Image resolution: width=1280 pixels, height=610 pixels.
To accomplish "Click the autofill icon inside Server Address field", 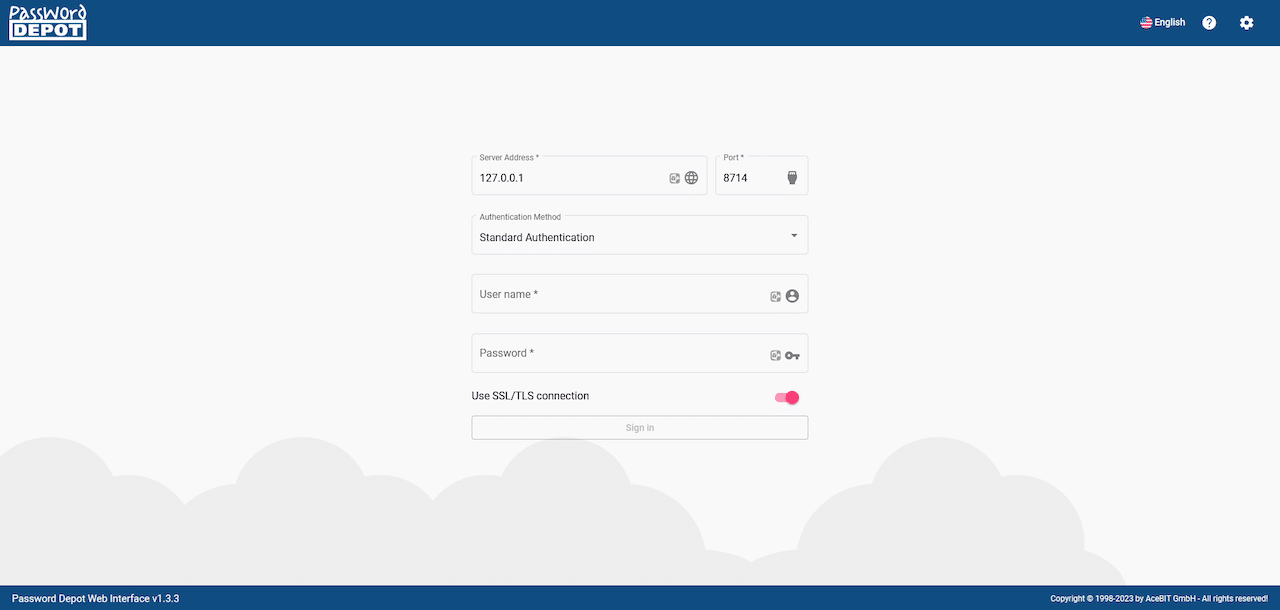I will click(674, 177).
